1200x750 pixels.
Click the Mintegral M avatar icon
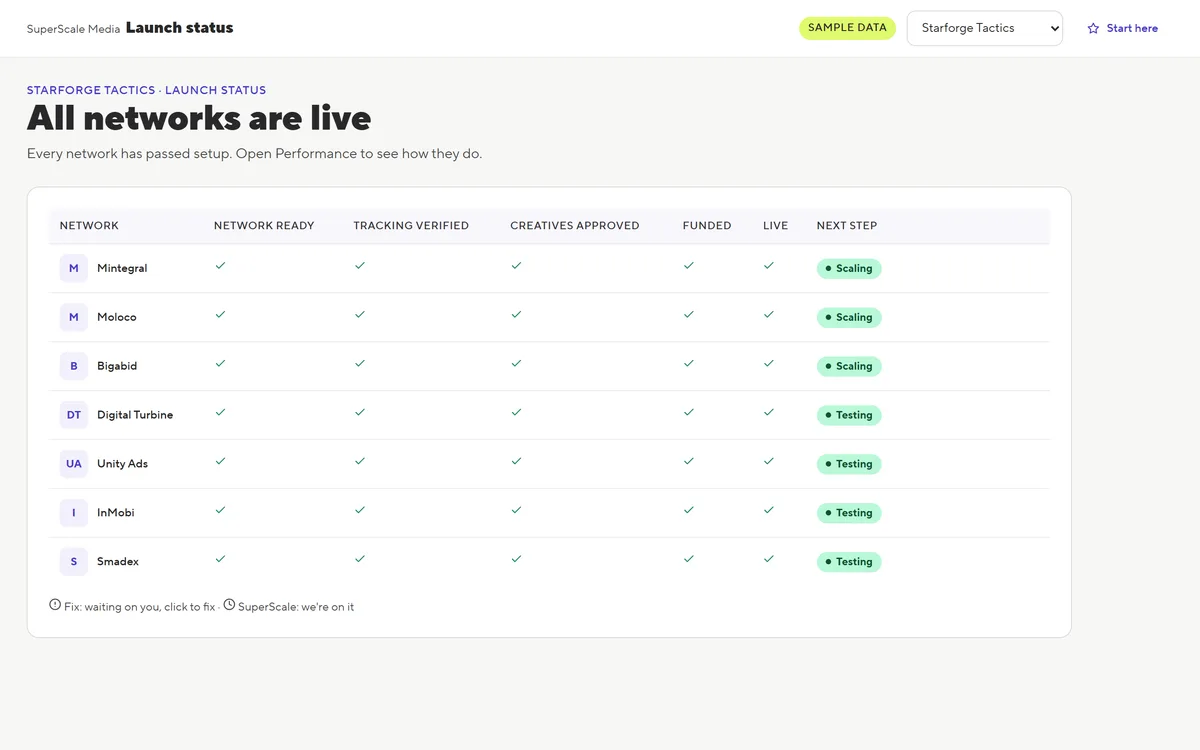coord(74,268)
